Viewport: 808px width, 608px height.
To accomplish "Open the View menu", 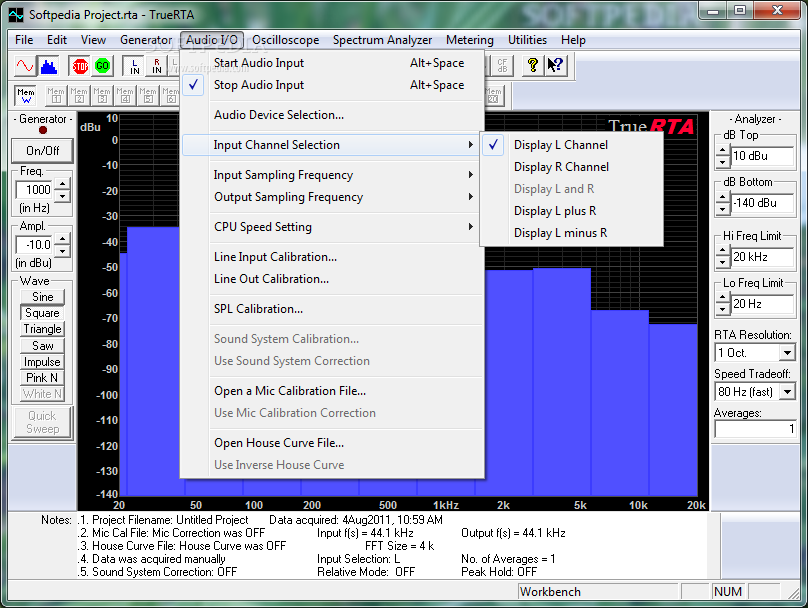I will 93,40.
